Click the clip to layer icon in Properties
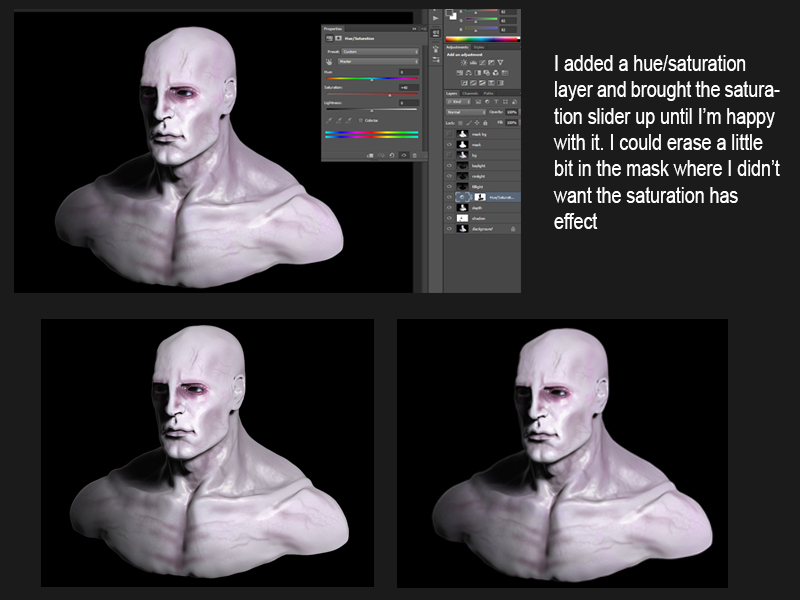The image size is (800, 600). (370, 154)
